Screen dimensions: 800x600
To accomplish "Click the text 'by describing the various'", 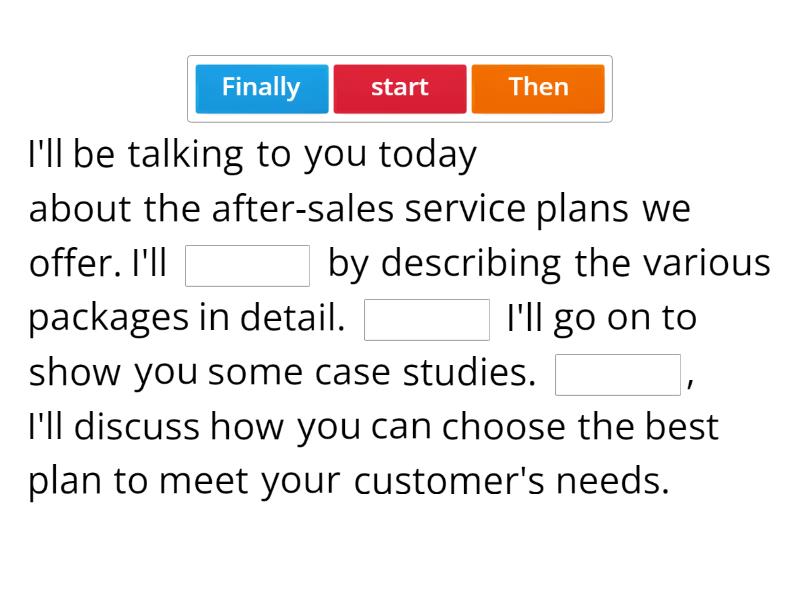I will pos(549,263).
